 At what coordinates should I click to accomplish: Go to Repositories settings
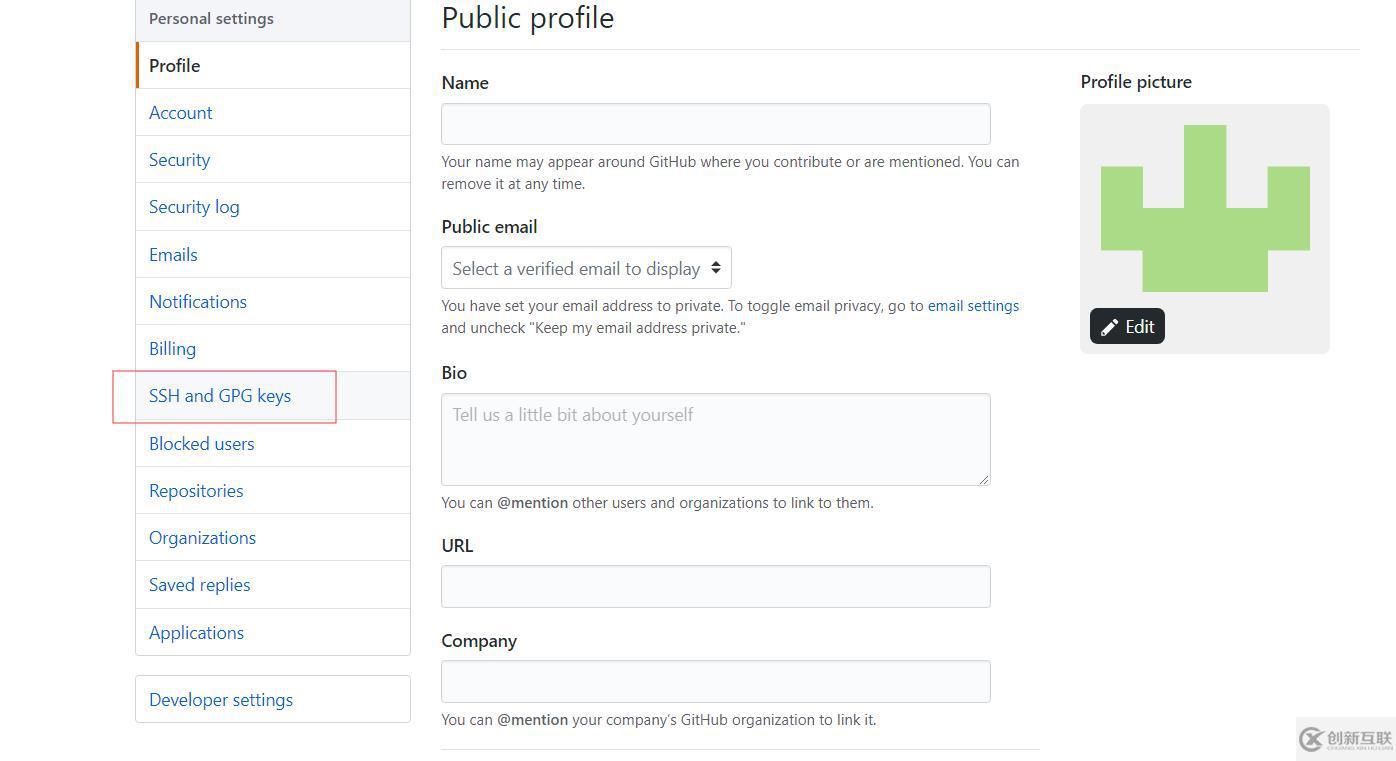(273, 490)
